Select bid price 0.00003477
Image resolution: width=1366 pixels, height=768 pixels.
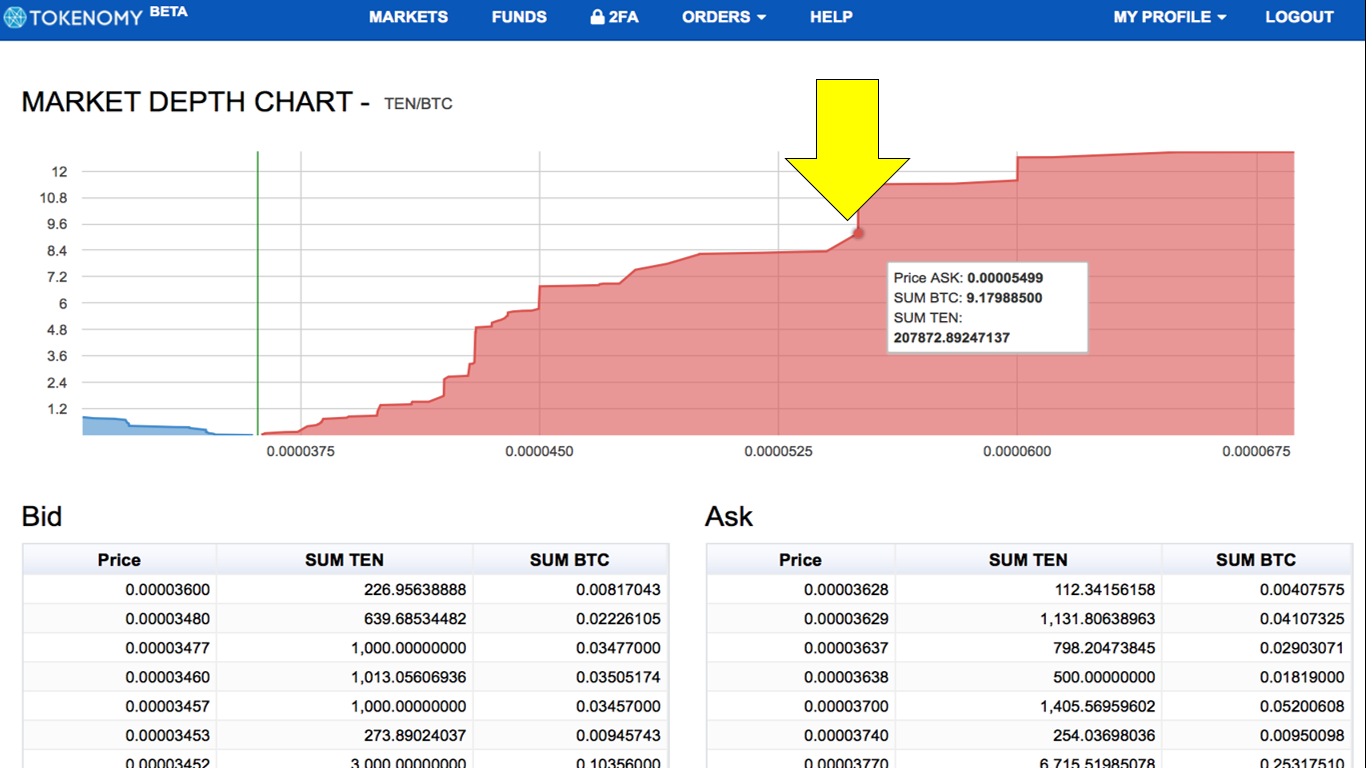click(x=168, y=648)
